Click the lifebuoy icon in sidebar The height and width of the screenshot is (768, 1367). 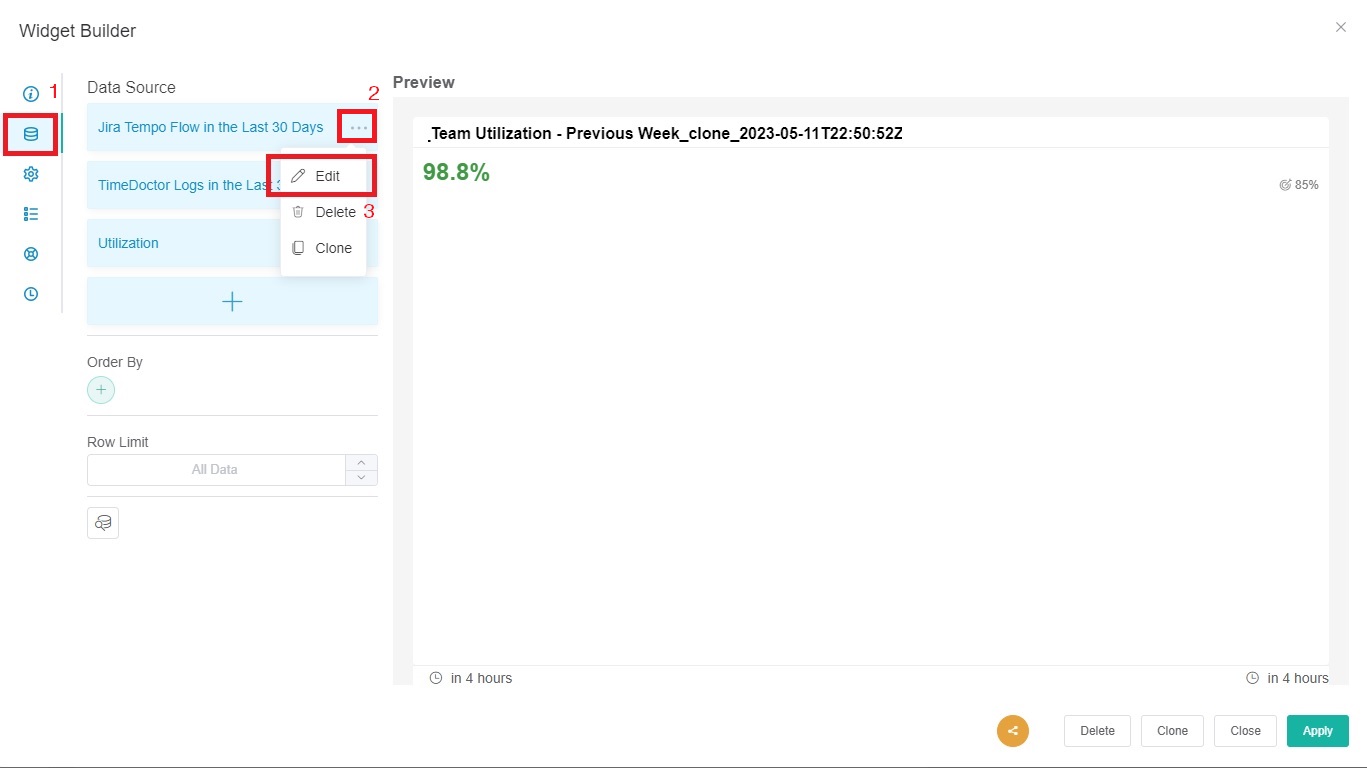coord(31,254)
